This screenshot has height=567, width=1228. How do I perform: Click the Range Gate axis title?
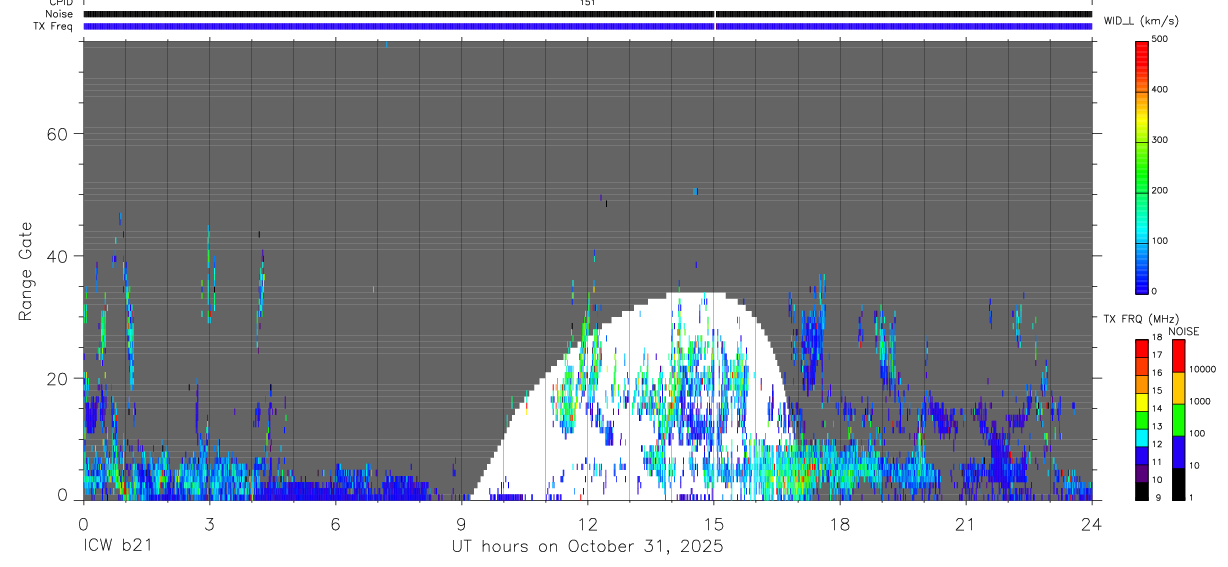coord(27,272)
